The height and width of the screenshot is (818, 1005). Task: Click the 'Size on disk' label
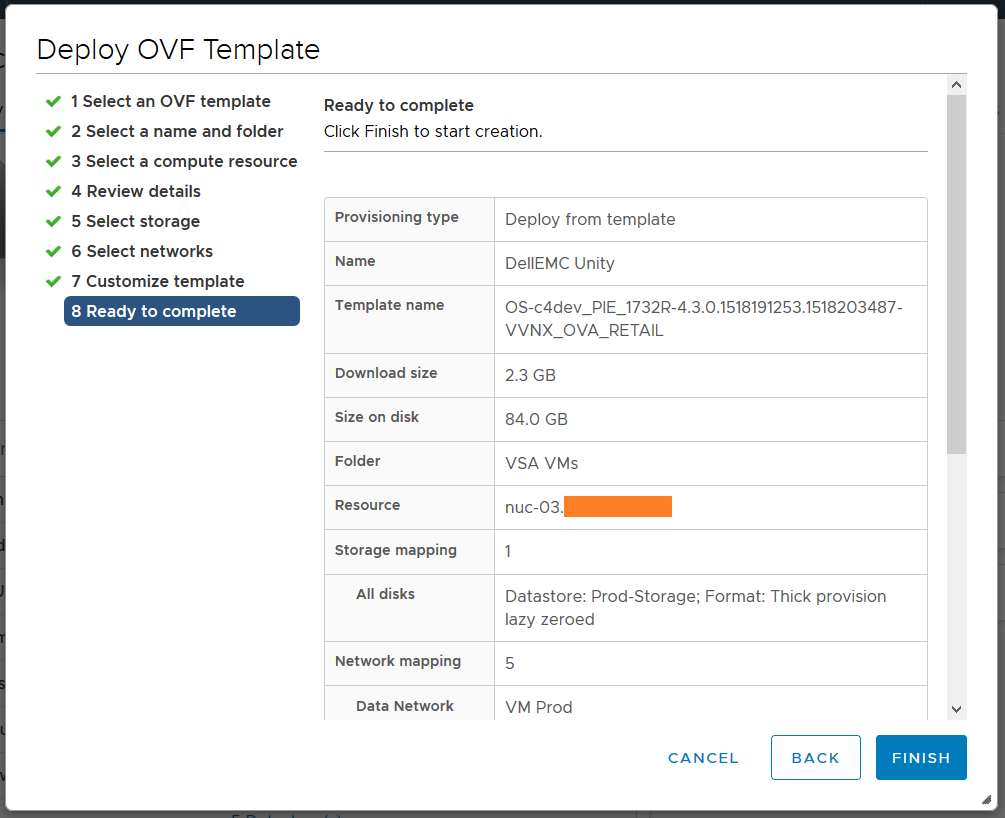(x=376, y=417)
